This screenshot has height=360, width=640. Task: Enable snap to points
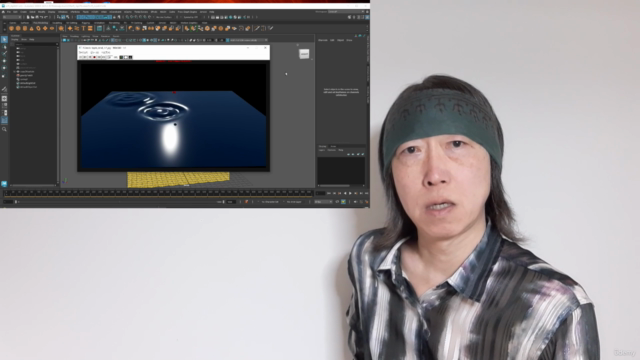pyautogui.click(x=137, y=17)
